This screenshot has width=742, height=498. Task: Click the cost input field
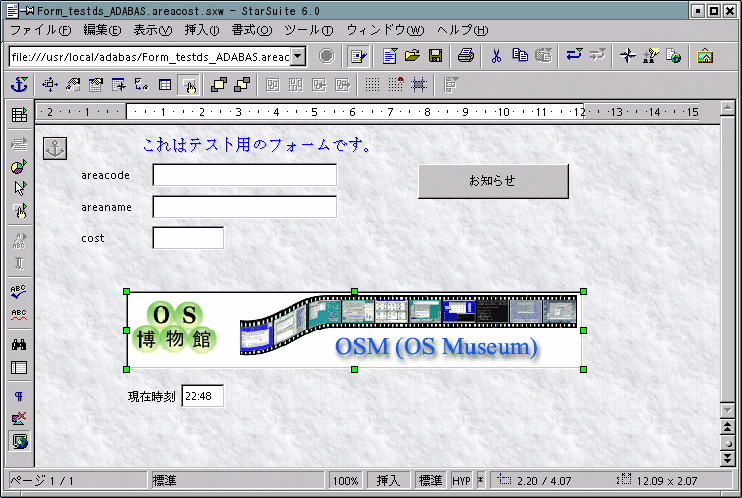188,238
